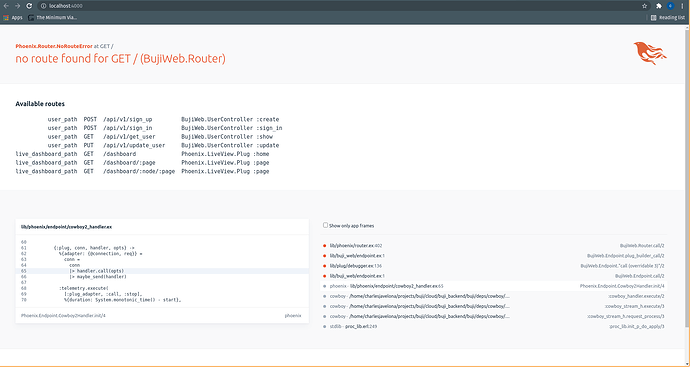
Task: Click the Phoenix firebird logo
Action: (650, 53)
